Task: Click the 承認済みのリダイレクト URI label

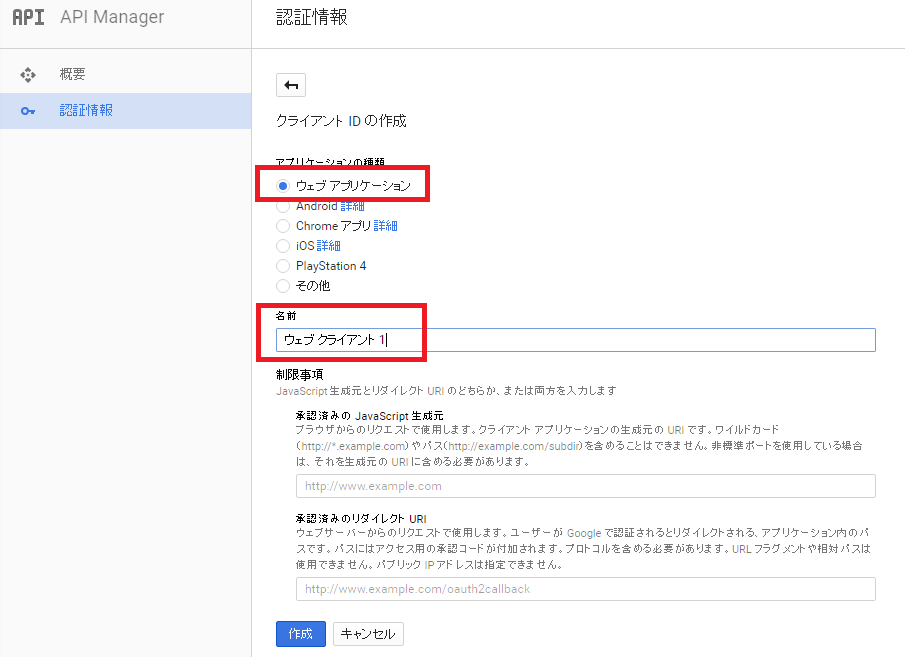Action: pos(361,518)
